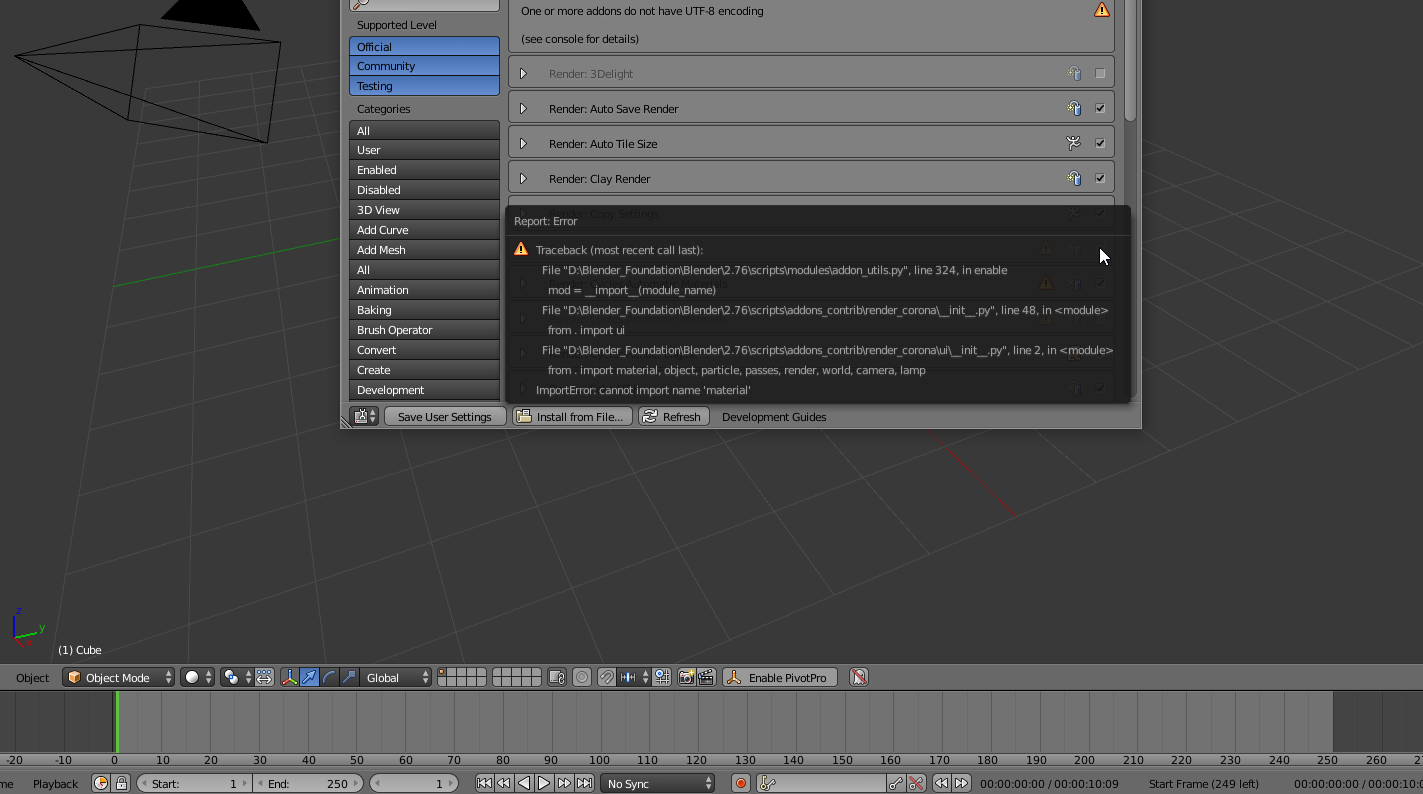Open the Object menu in 3D view header
1423x794 pixels.
click(x=32, y=677)
